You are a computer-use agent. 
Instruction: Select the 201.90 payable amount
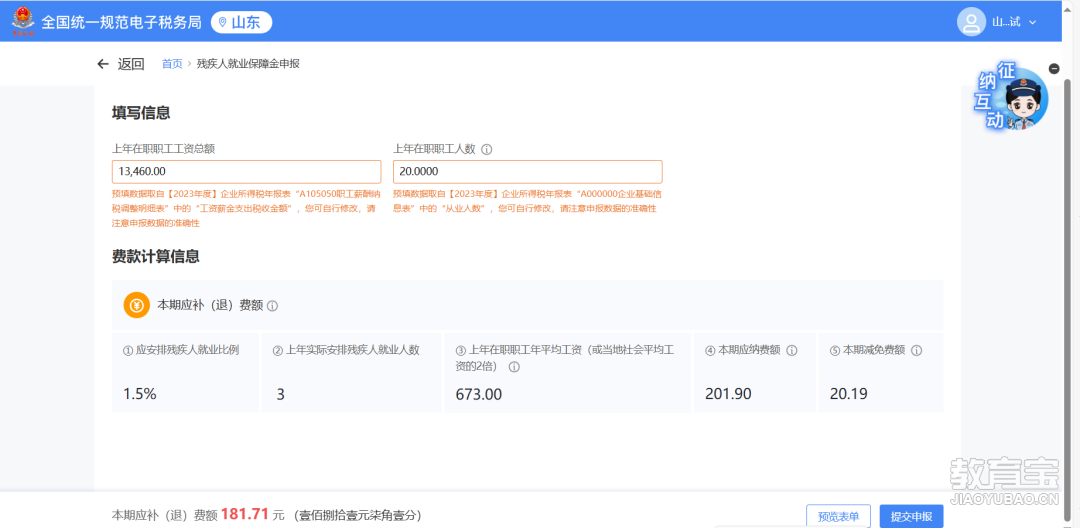point(728,394)
